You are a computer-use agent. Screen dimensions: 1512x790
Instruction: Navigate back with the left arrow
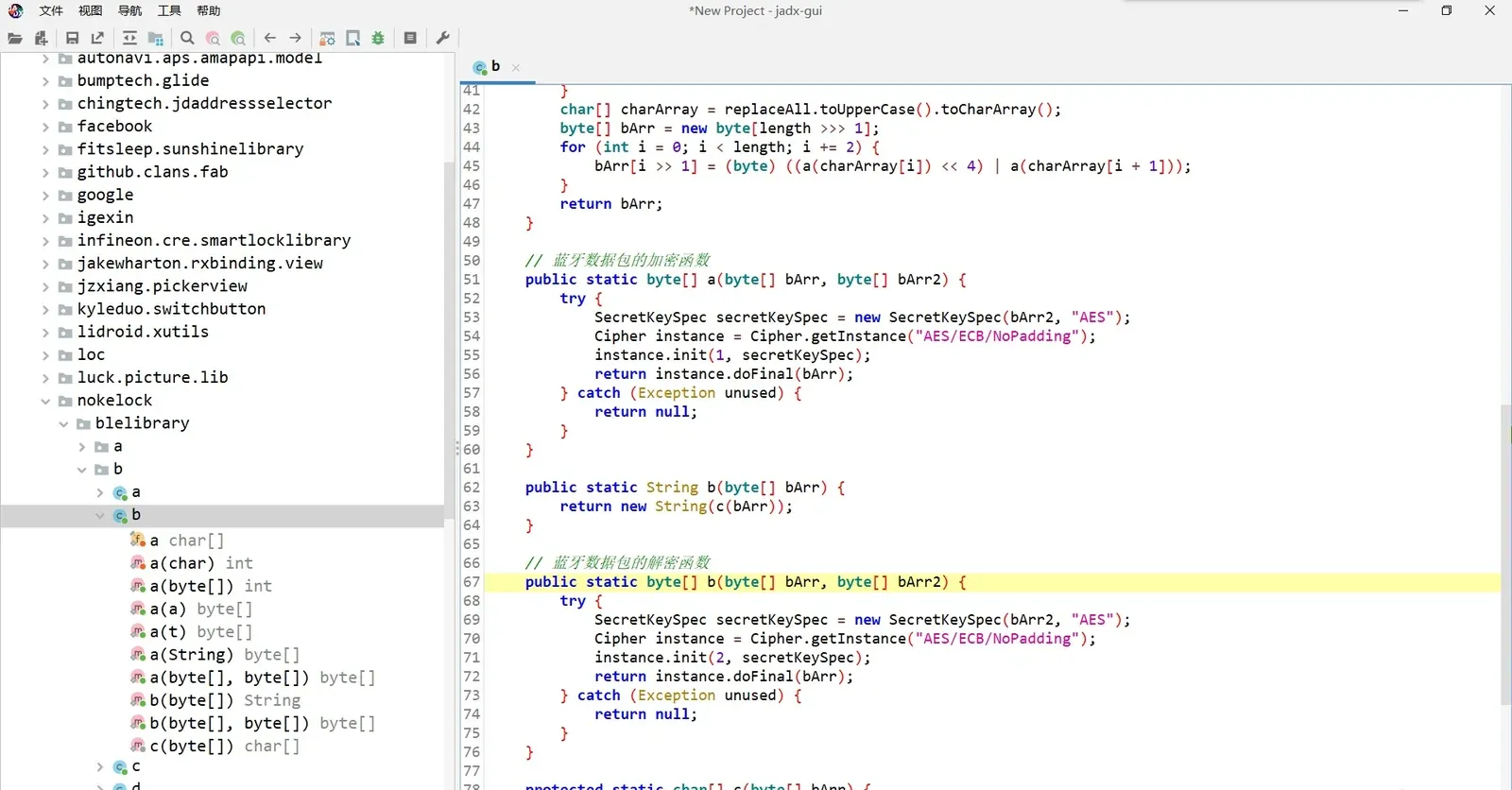click(270, 39)
